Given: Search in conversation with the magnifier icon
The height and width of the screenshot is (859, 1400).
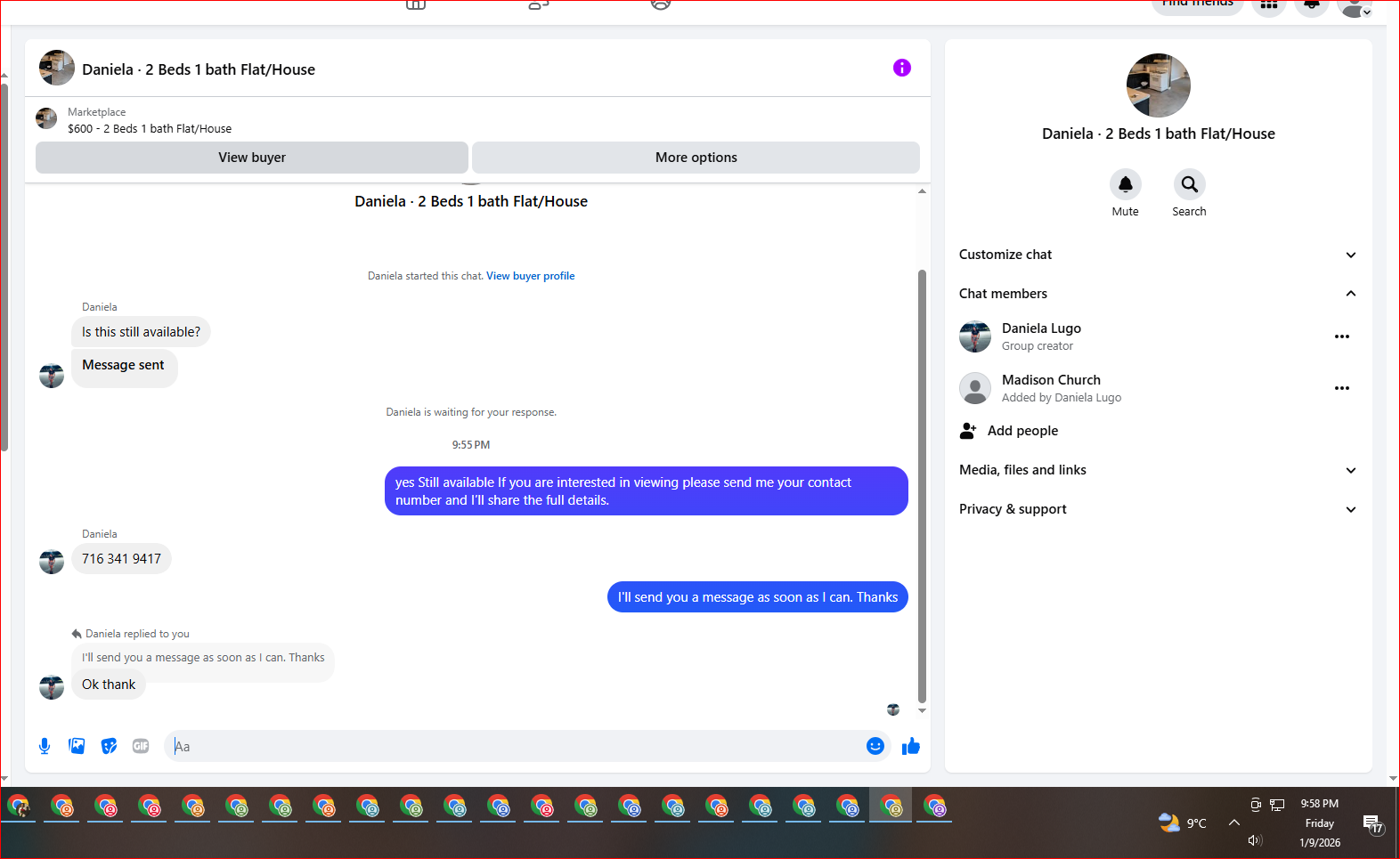Looking at the screenshot, I should 1189,184.
